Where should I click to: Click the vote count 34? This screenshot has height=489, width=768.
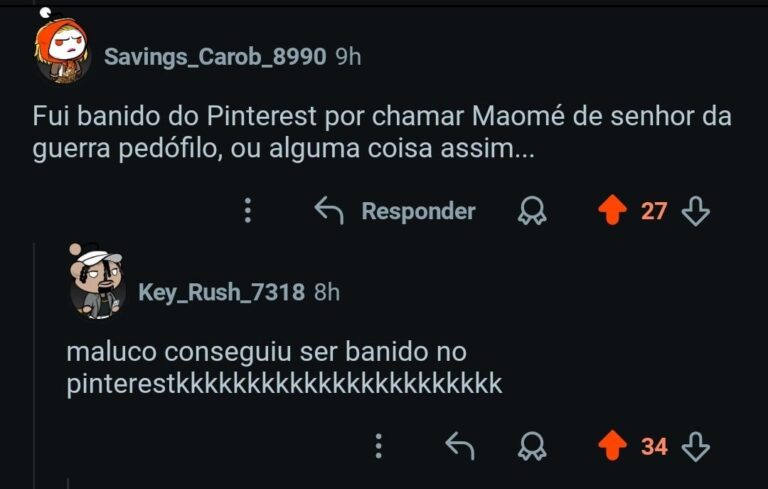[x=653, y=446]
